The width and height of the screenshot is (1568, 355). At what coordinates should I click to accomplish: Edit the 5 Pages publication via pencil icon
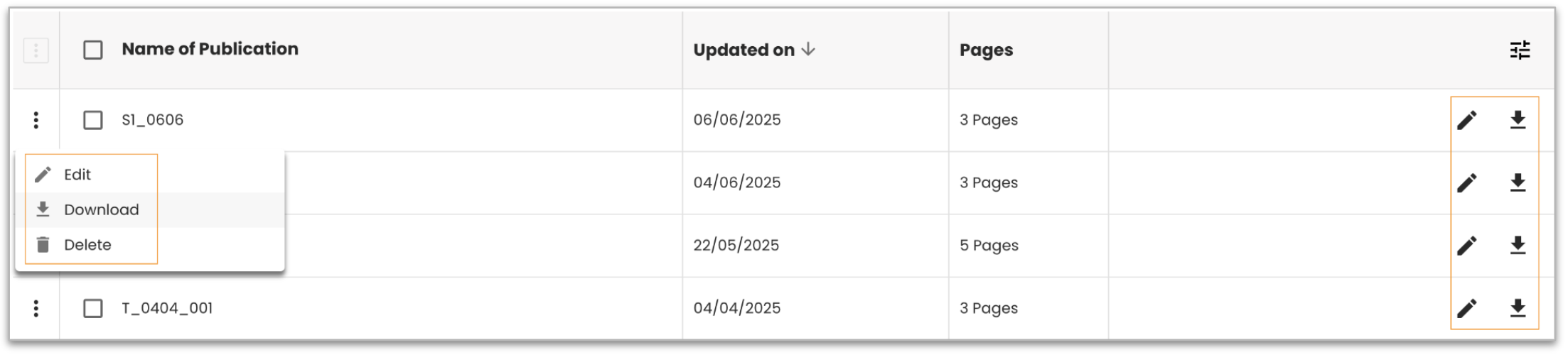[1466, 246]
